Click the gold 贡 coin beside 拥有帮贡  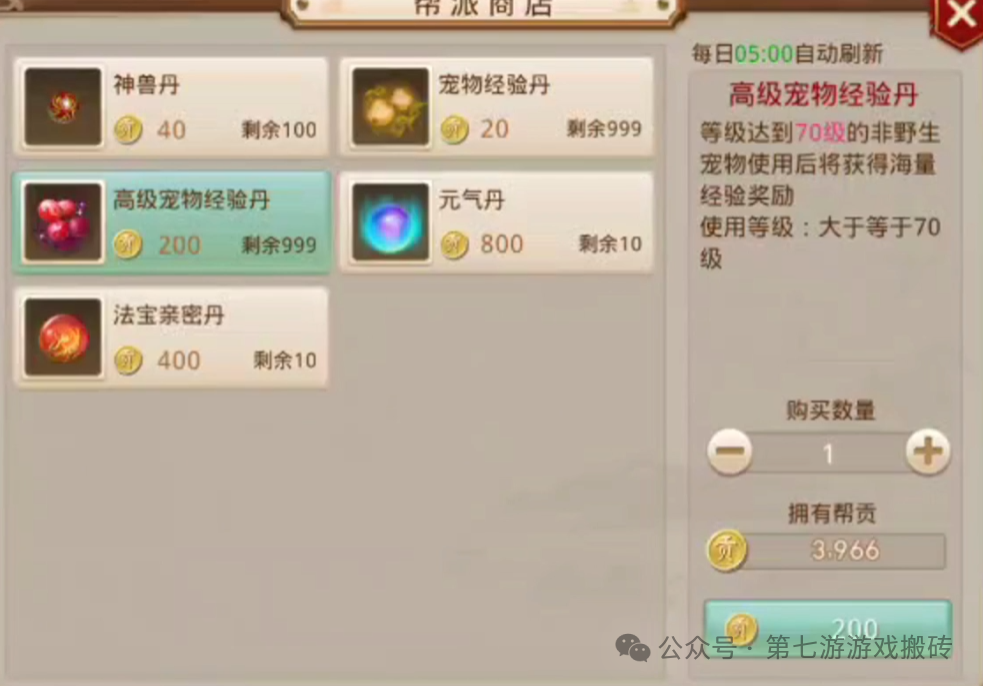pyautogui.click(x=727, y=551)
